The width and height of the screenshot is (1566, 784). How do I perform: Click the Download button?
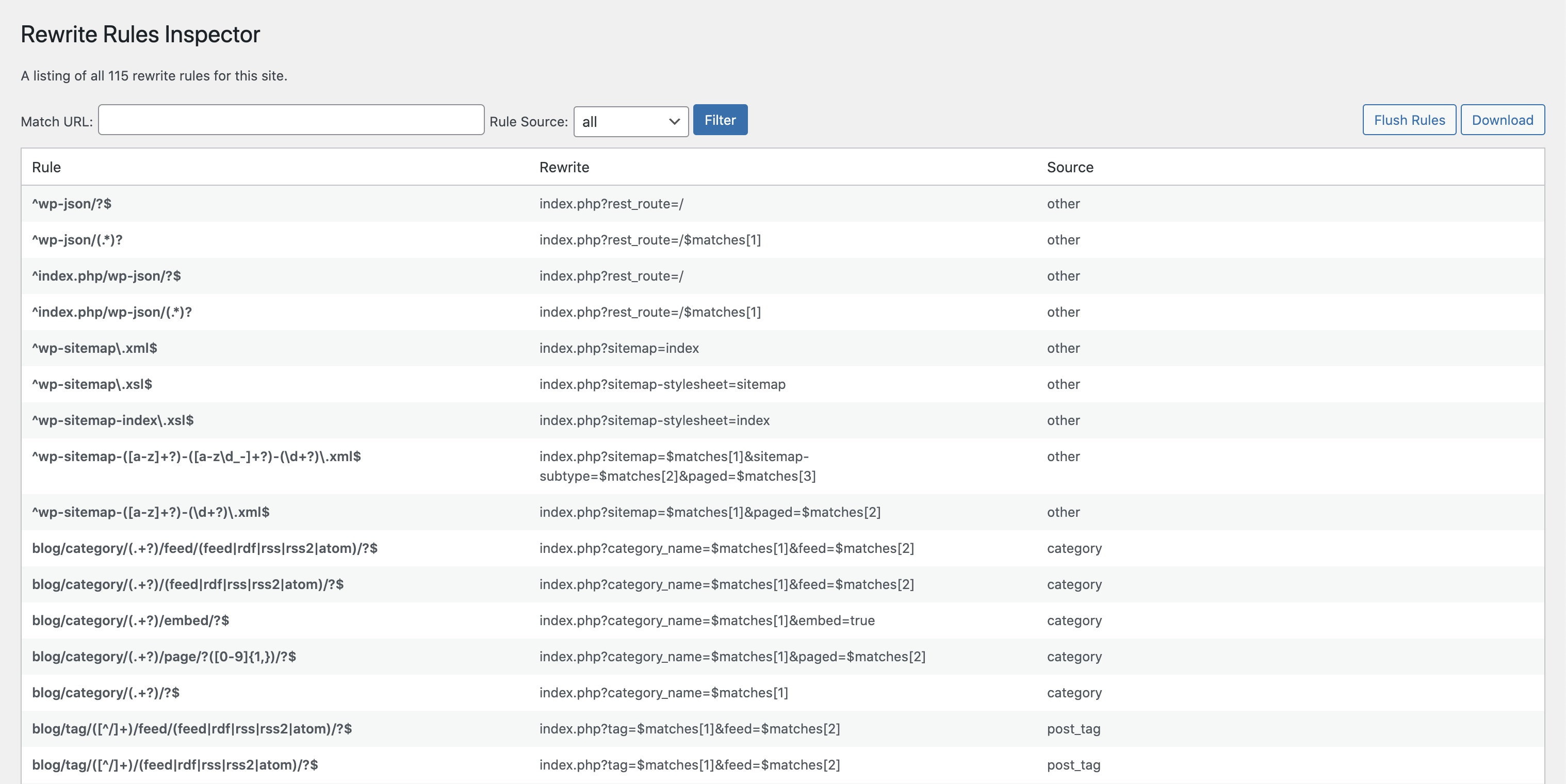[x=1502, y=120]
